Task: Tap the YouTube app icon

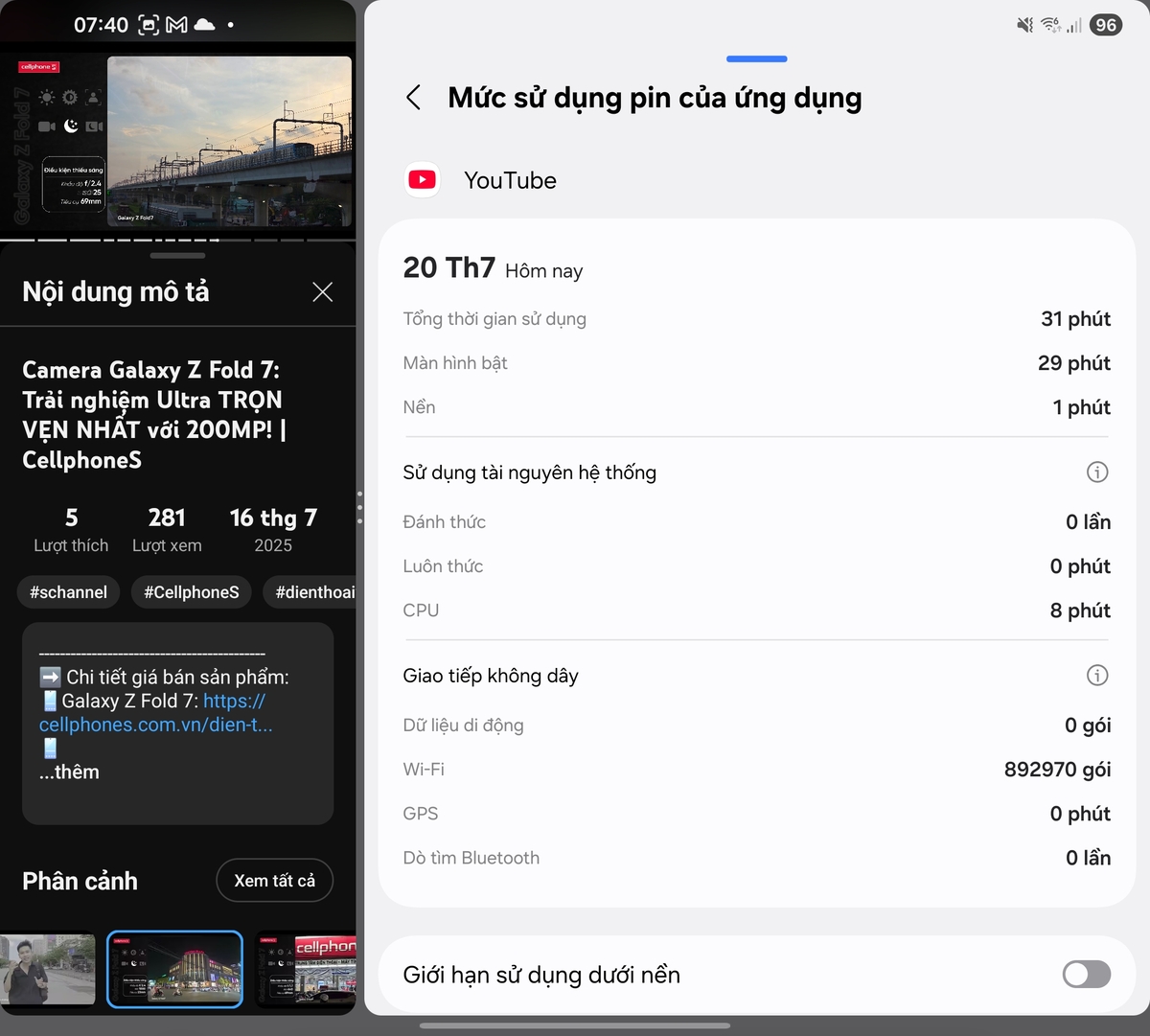Action: click(x=423, y=180)
